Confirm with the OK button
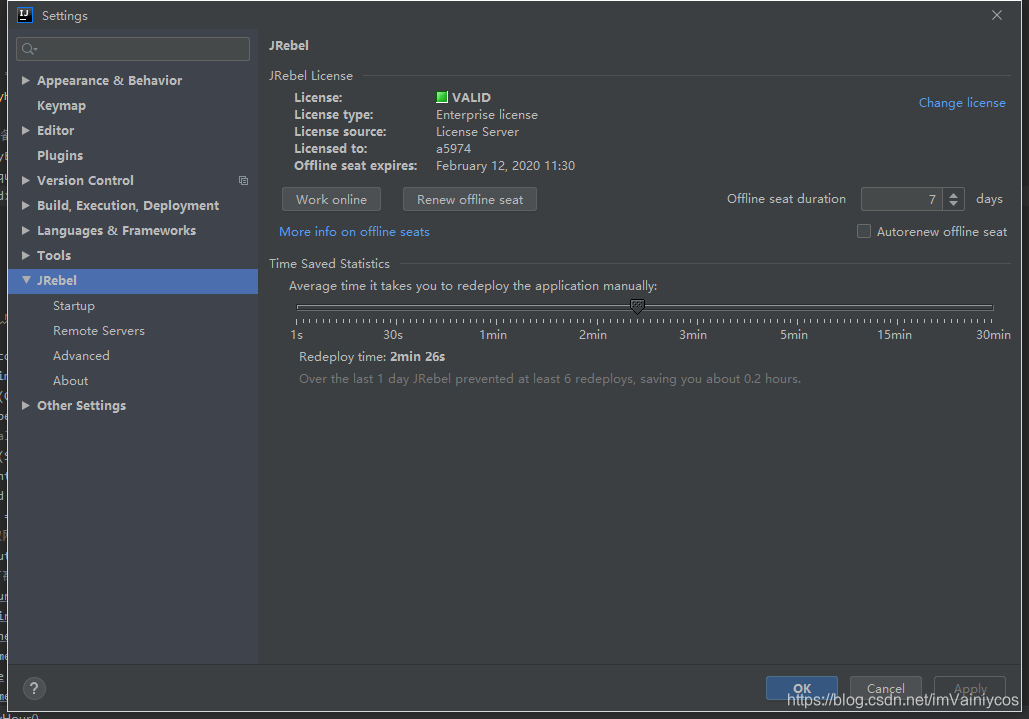This screenshot has width=1029, height=719. [802, 688]
